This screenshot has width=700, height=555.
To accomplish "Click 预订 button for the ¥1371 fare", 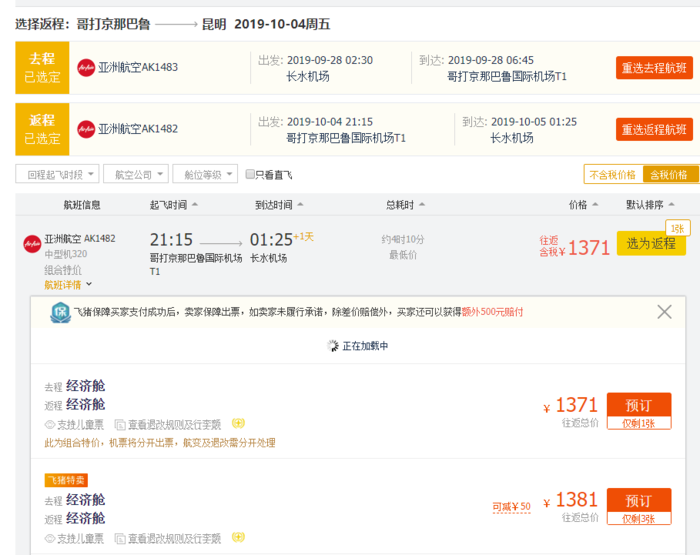I will point(638,404).
